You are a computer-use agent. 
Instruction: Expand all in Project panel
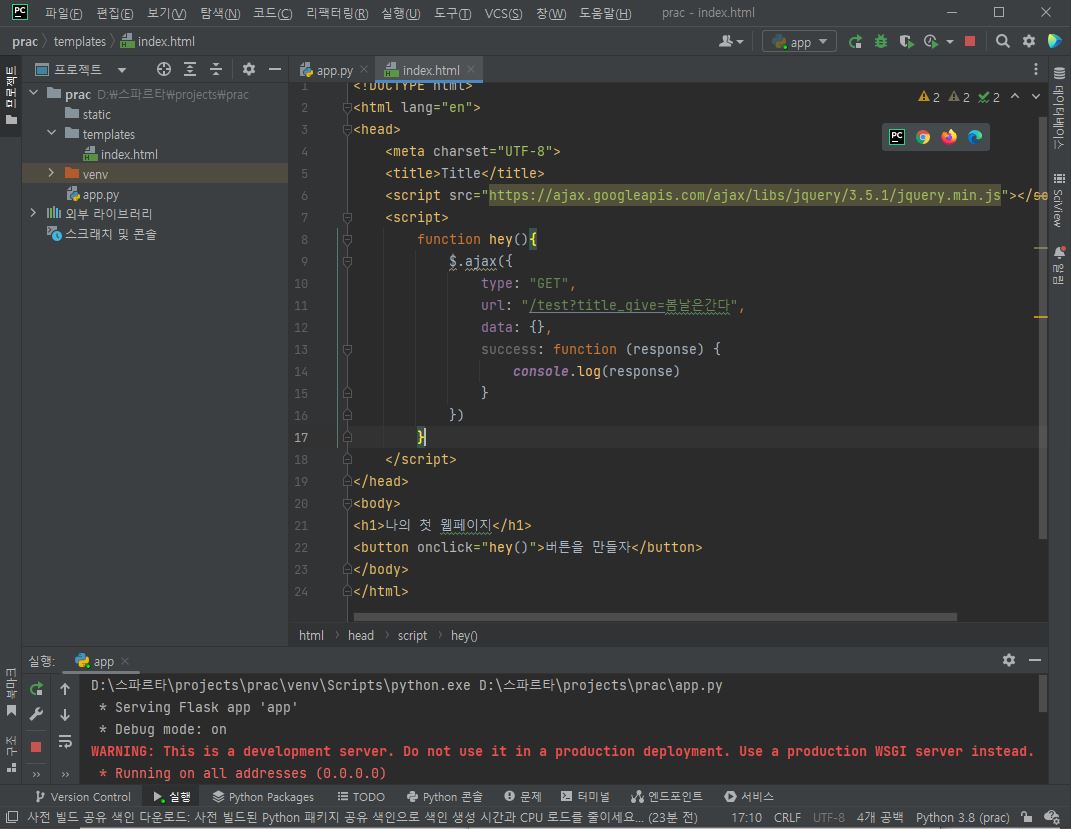190,69
